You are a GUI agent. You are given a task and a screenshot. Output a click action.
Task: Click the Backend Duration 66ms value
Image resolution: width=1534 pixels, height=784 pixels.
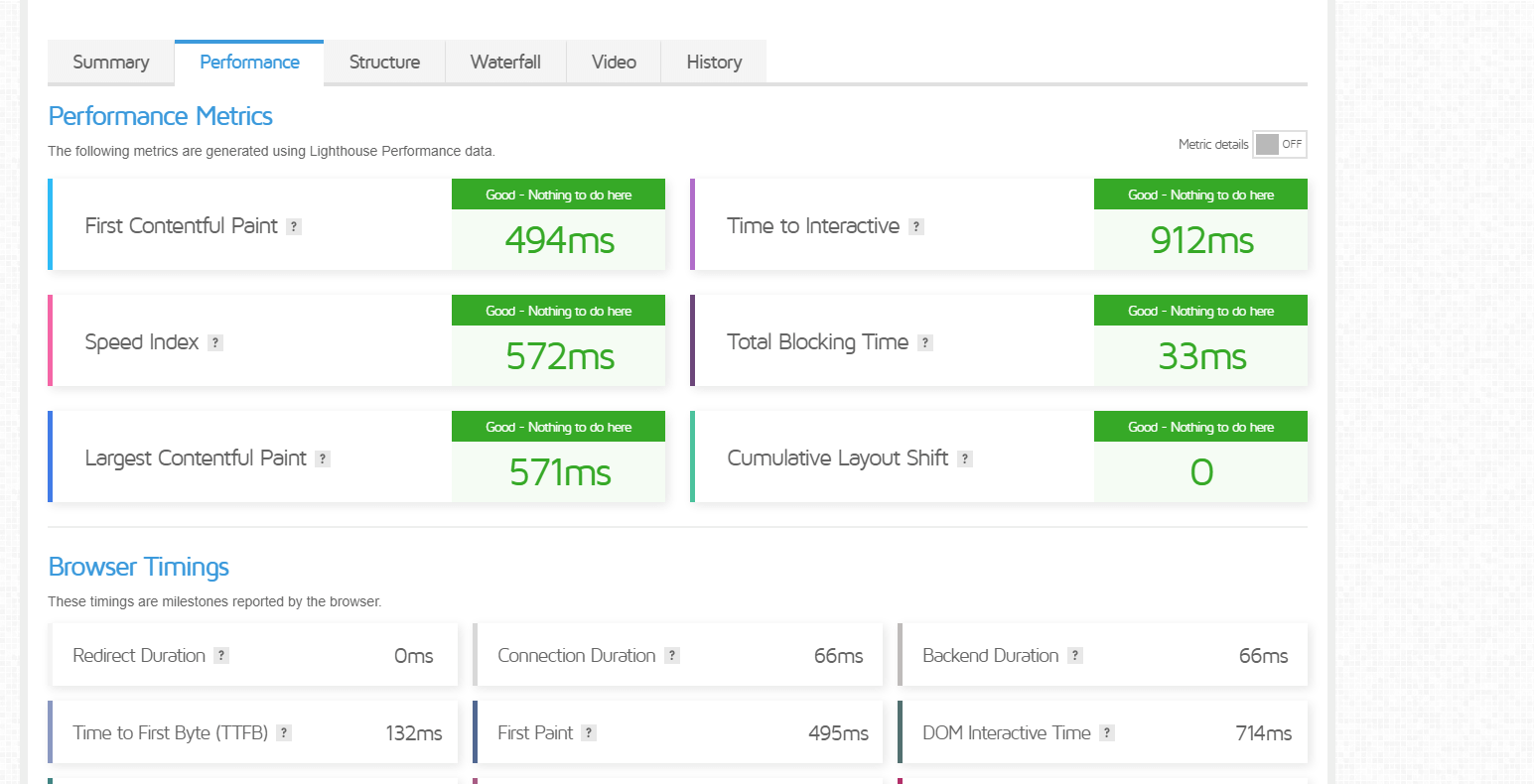pyautogui.click(x=1264, y=656)
